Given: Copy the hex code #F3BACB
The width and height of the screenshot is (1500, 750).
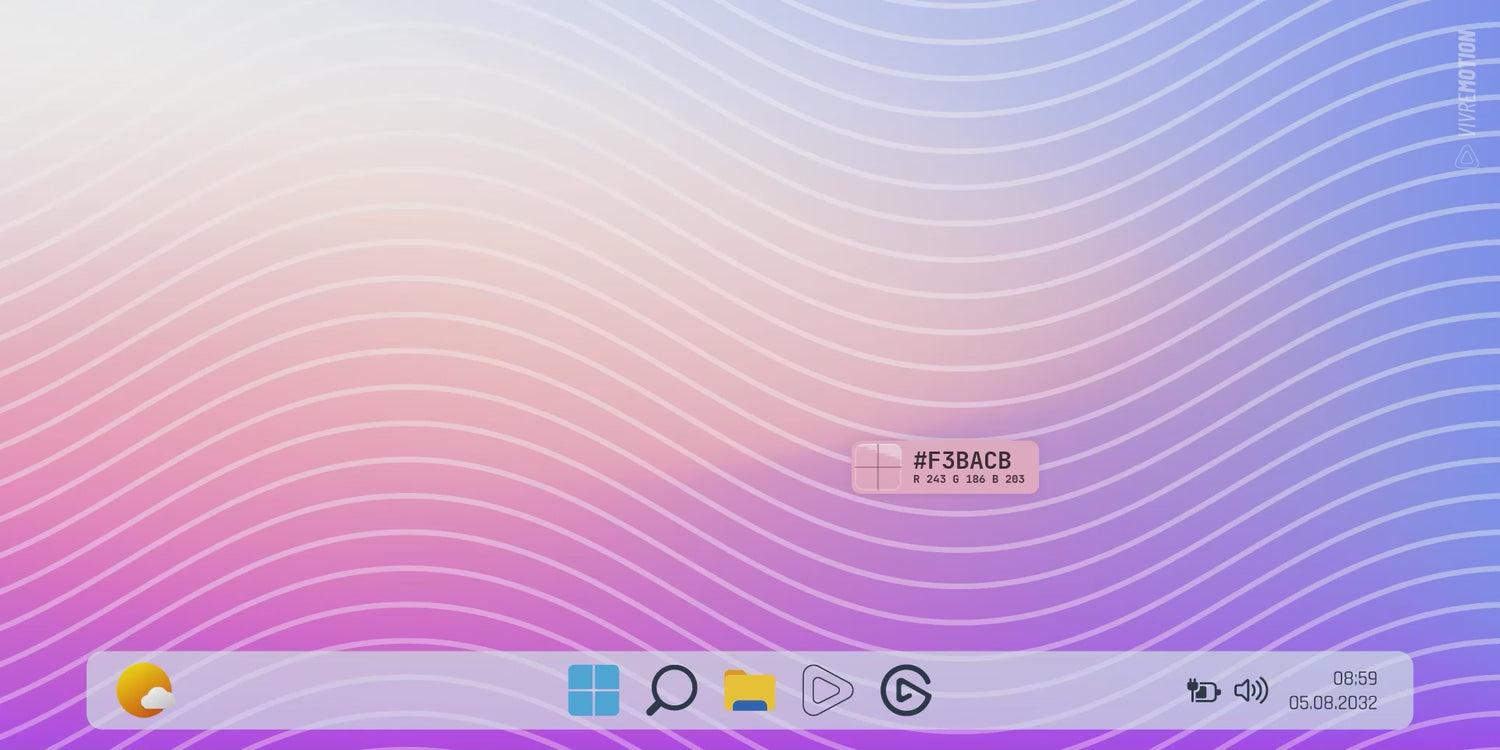Looking at the screenshot, I should point(962,460).
